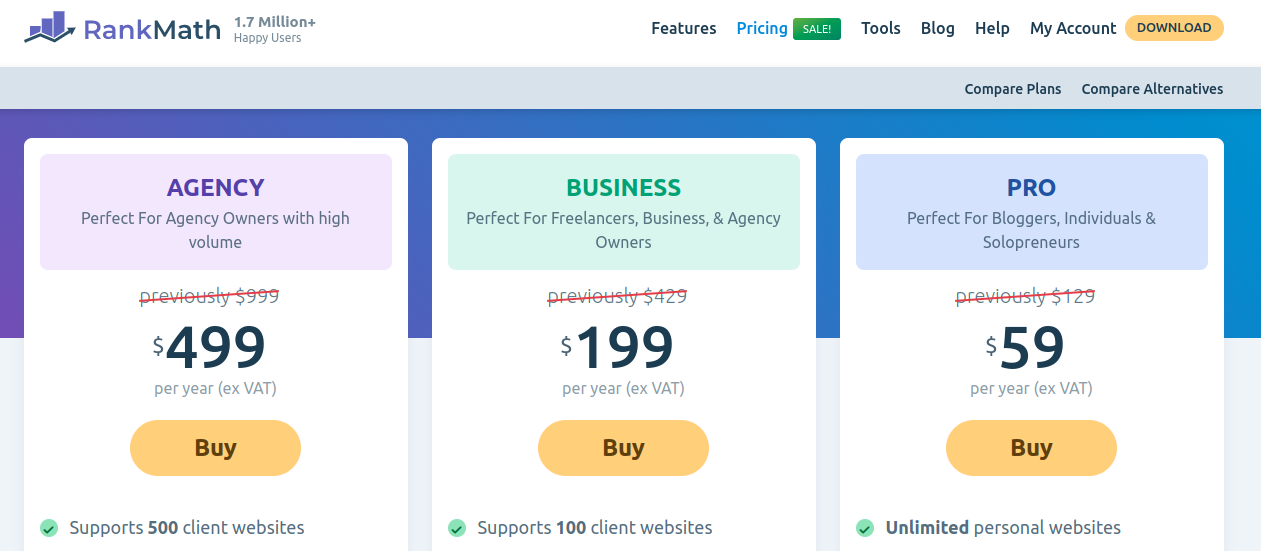Viewport: 1261px width, 551px height.
Task: Click 'Perfect For Agency Owners with high volume'
Action: tap(216, 230)
